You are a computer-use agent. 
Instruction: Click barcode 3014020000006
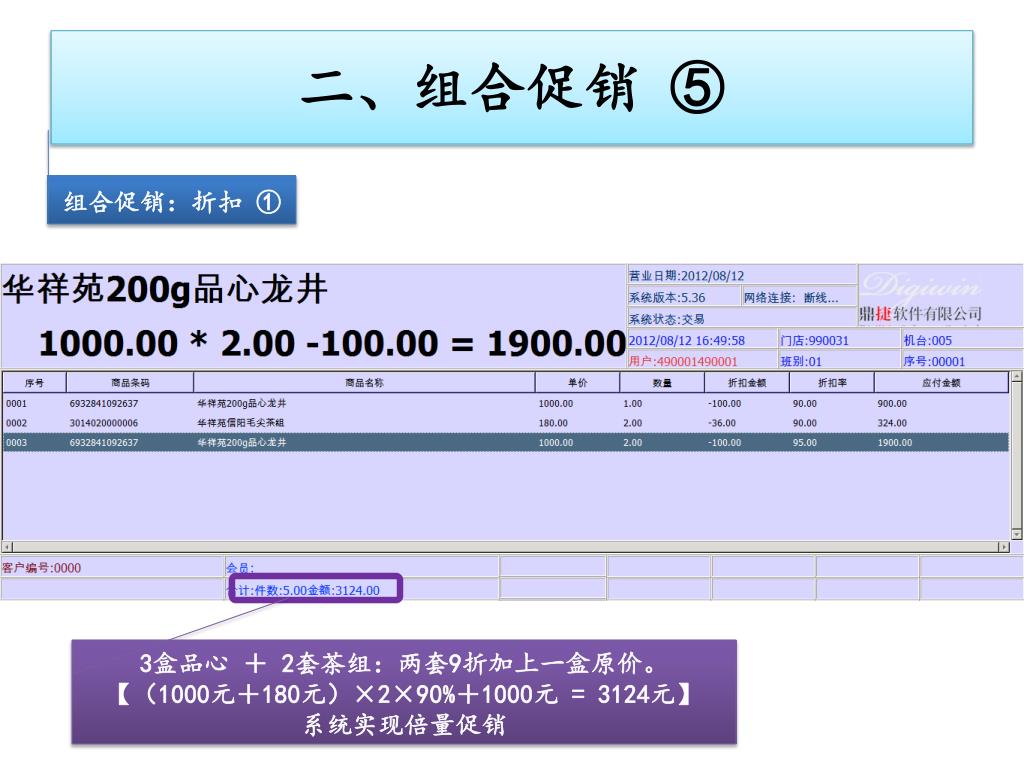(x=104, y=423)
